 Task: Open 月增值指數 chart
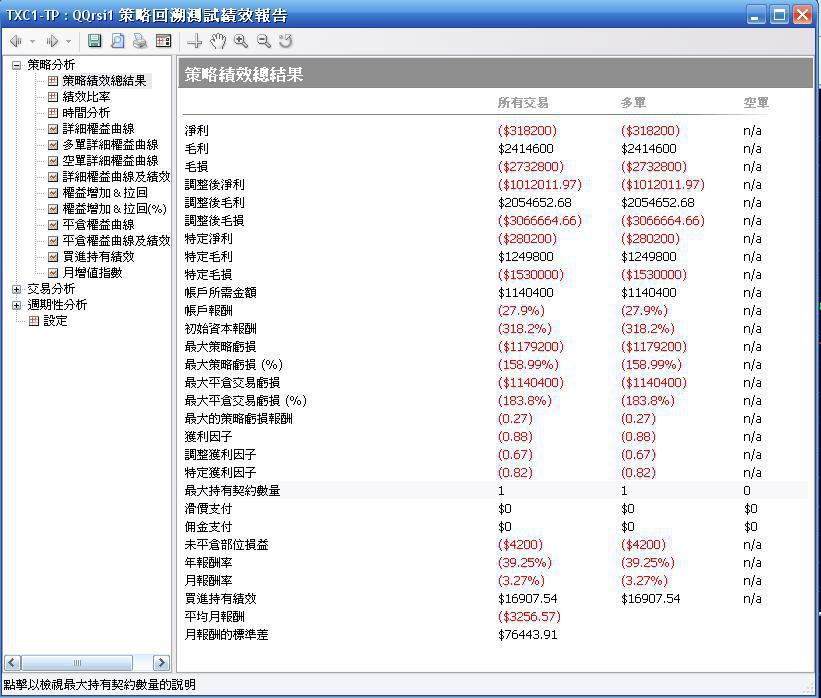point(92,273)
